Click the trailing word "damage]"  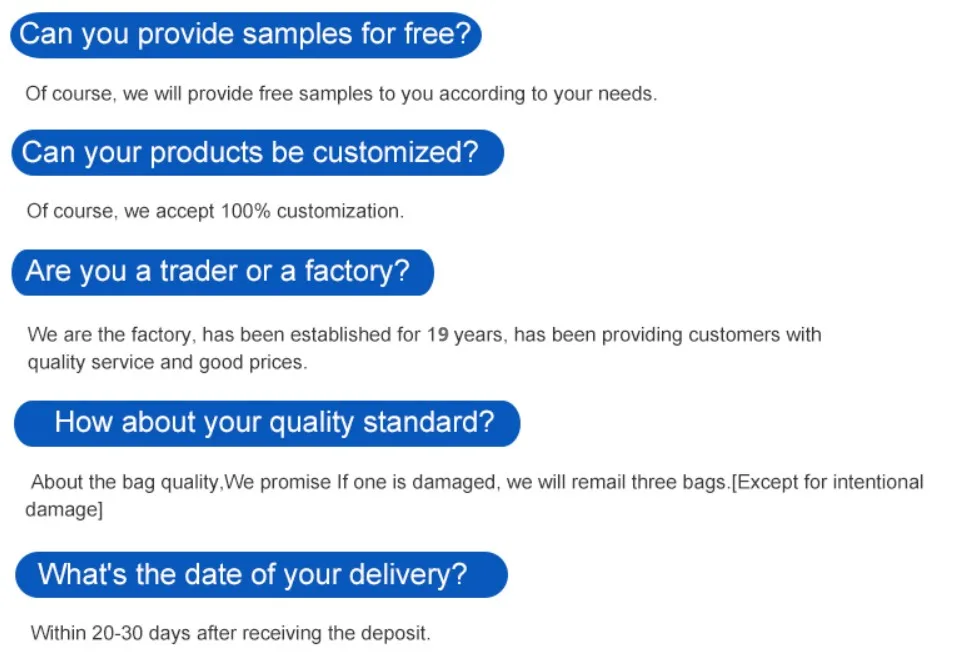64,510
